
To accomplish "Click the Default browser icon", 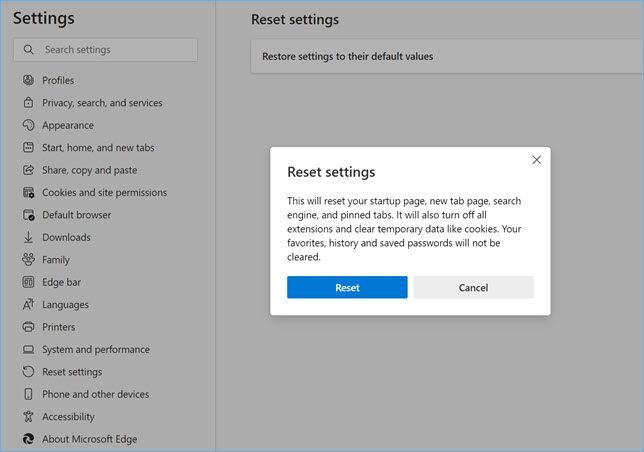I will (28, 215).
